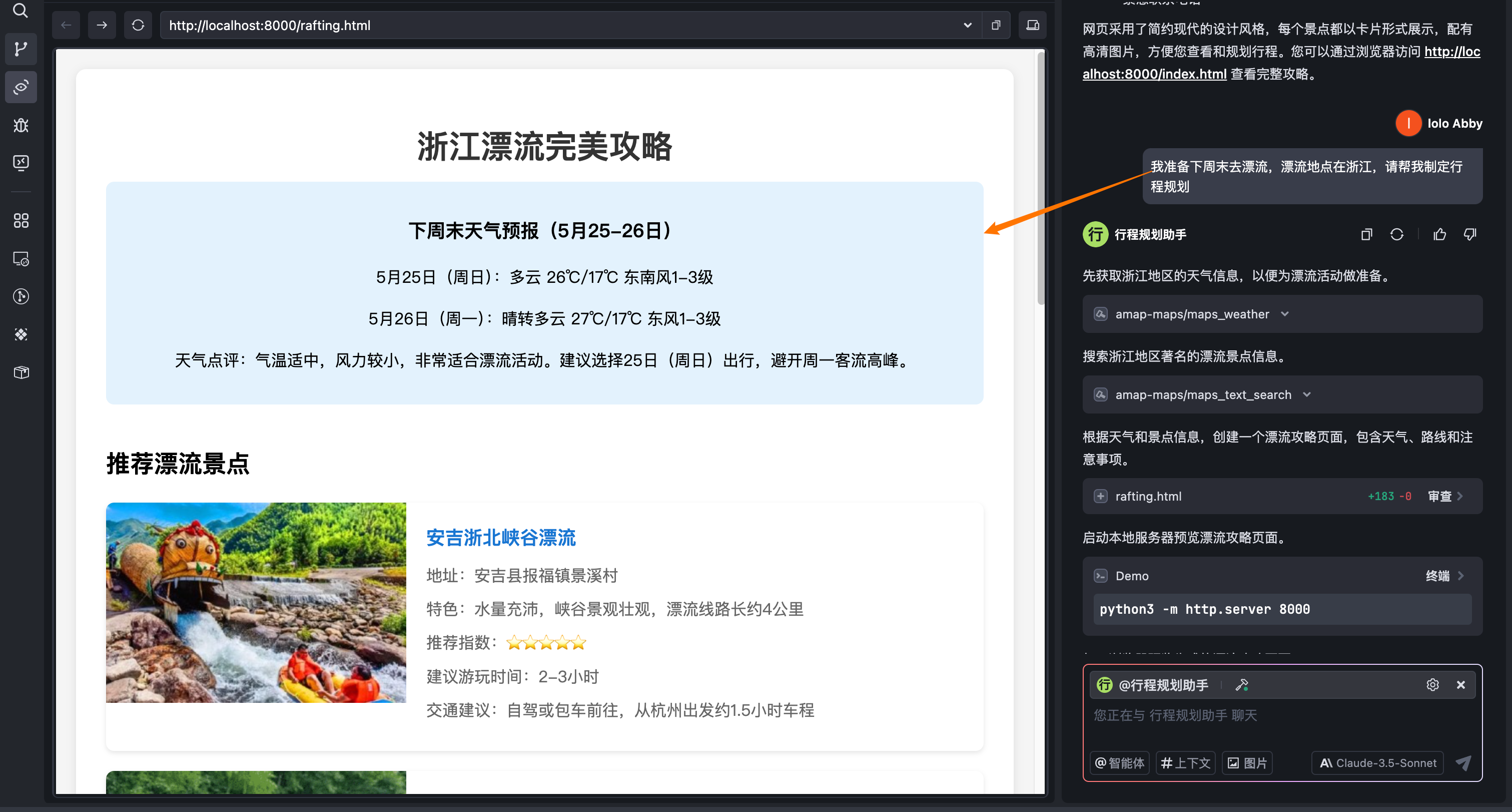
Task: Give thumbs down to response
Action: pyautogui.click(x=1470, y=235)
